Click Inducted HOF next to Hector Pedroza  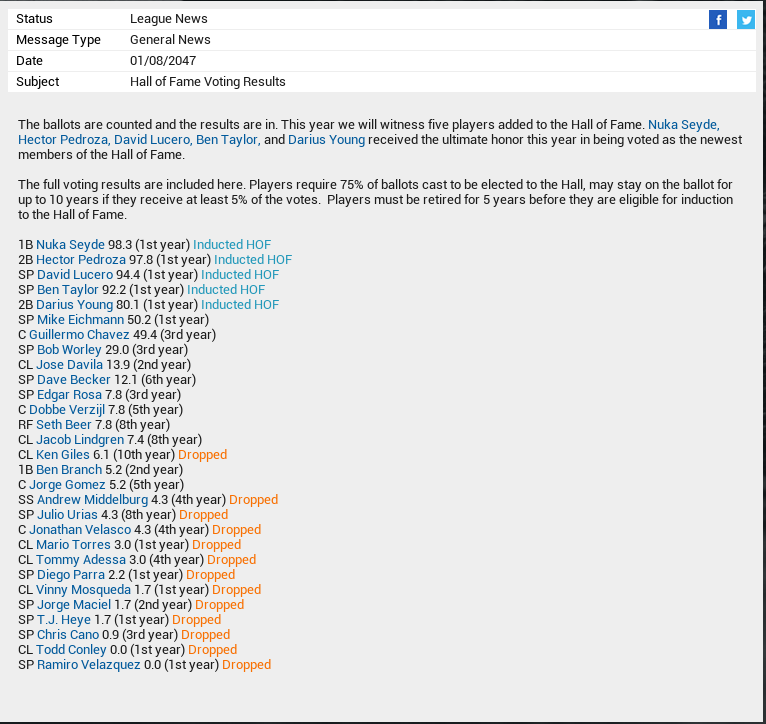click(253, 260)
